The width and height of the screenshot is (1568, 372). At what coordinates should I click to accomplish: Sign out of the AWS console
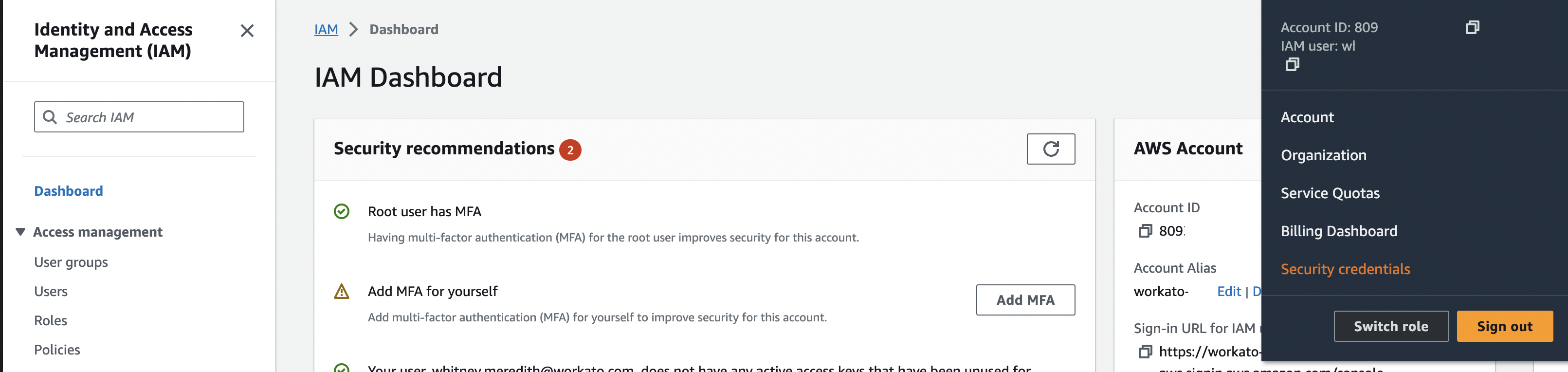click(1505, 326)
